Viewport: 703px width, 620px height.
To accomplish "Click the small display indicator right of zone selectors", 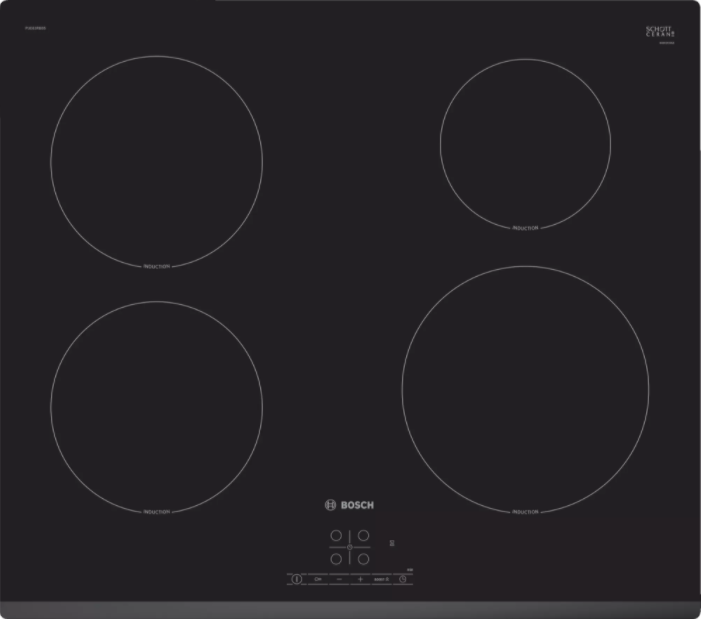I will (x=391, y=544).
